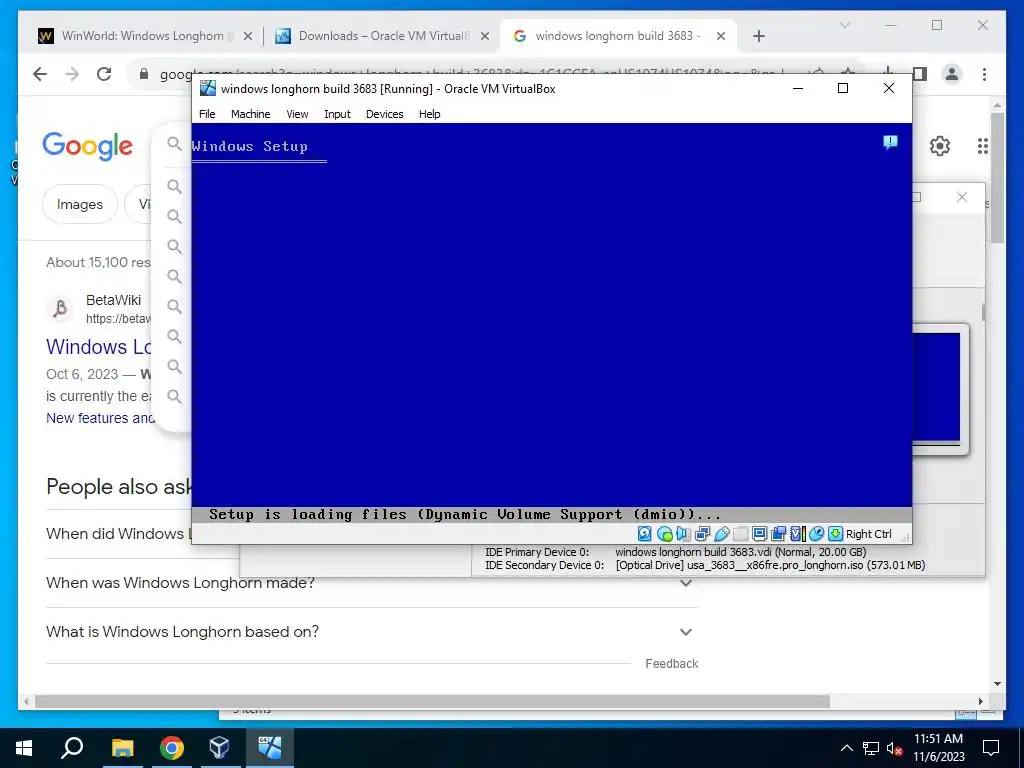
Task: Show hidden system tray icons chevron
Action: (846, 748)
